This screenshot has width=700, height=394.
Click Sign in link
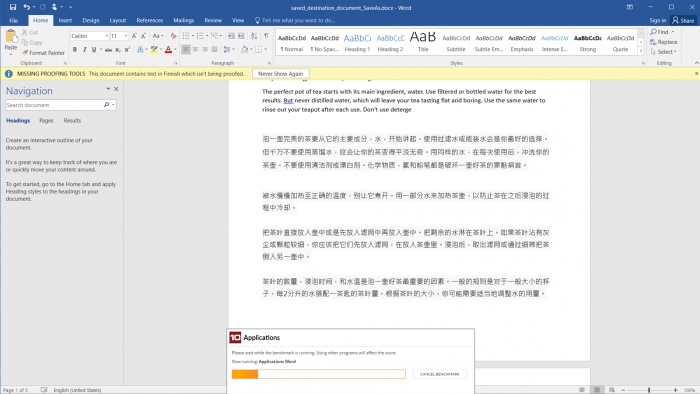[657, 20]
